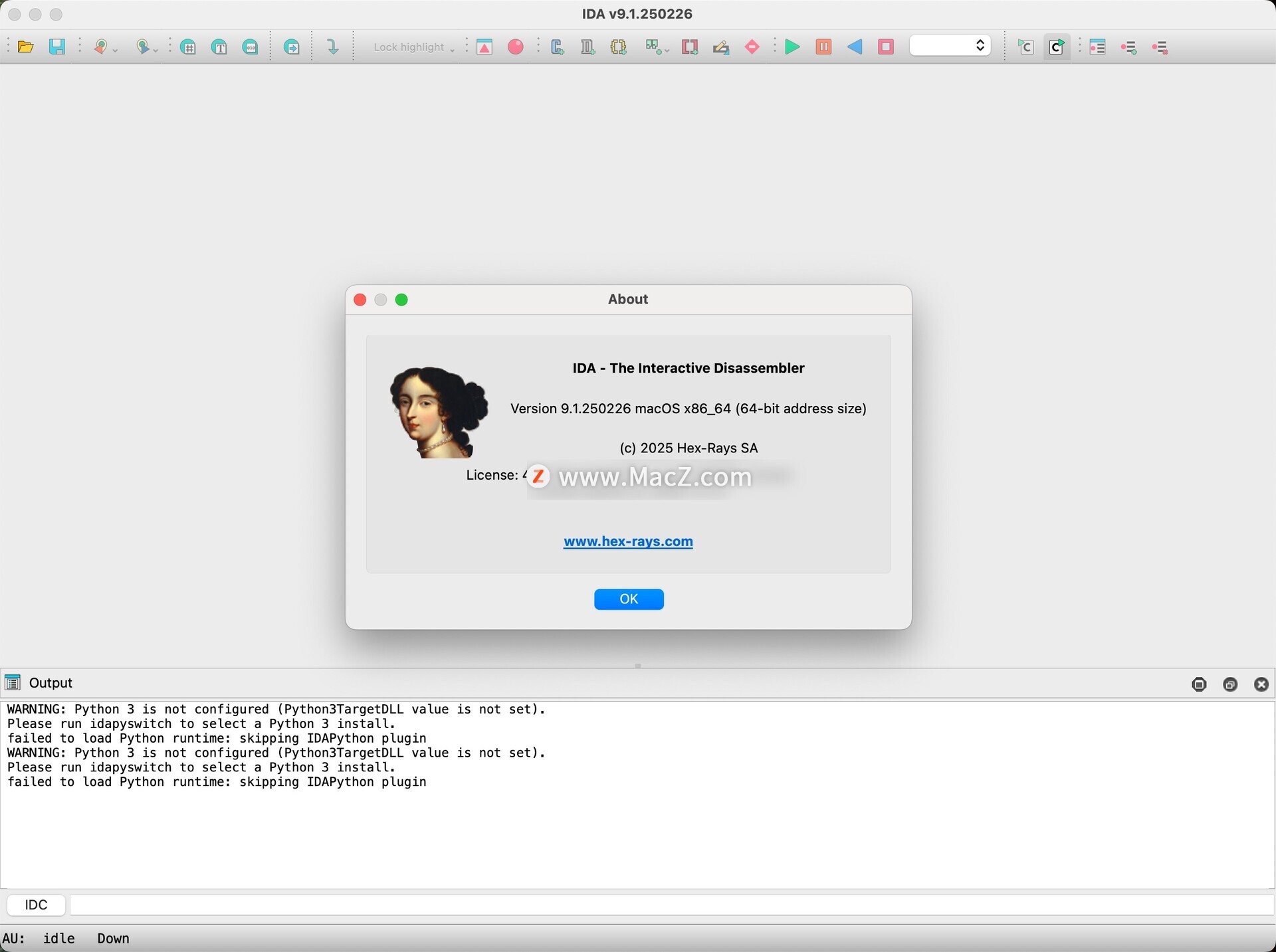1276x952 pixels.
Task: Click 'idle' in the status bar
Action: (59, 938)
